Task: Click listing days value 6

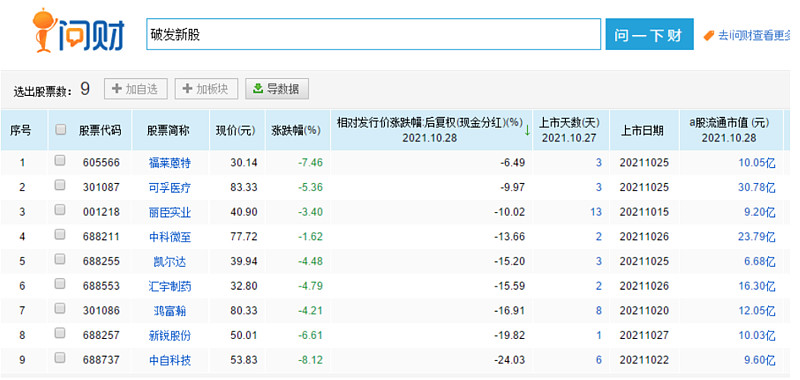Action: 598,360
